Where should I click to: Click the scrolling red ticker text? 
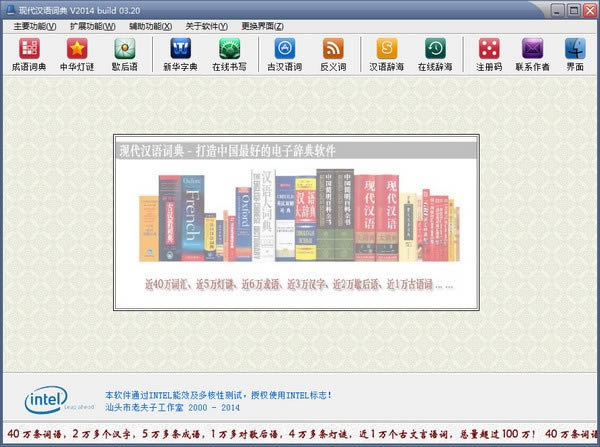tap(300, 434)
